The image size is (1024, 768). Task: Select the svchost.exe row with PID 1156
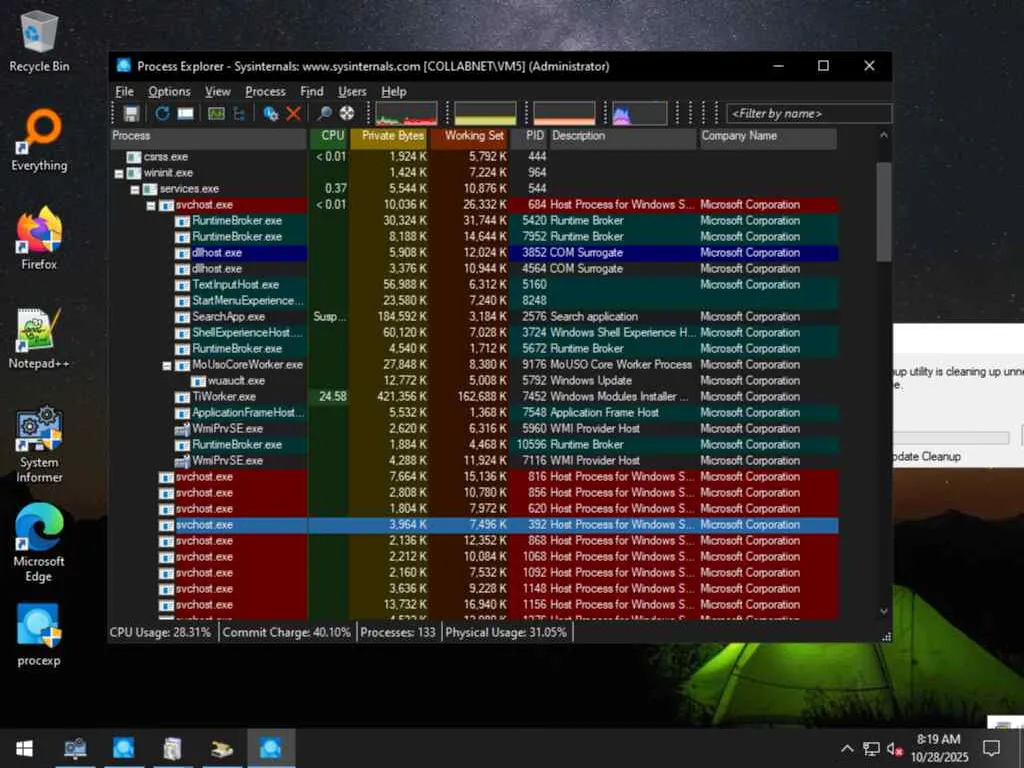coord(473,605)
